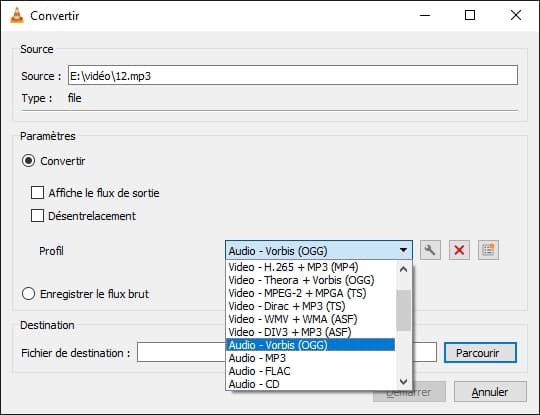Select Enregistrer le flux brut option

tap(28, 294)
